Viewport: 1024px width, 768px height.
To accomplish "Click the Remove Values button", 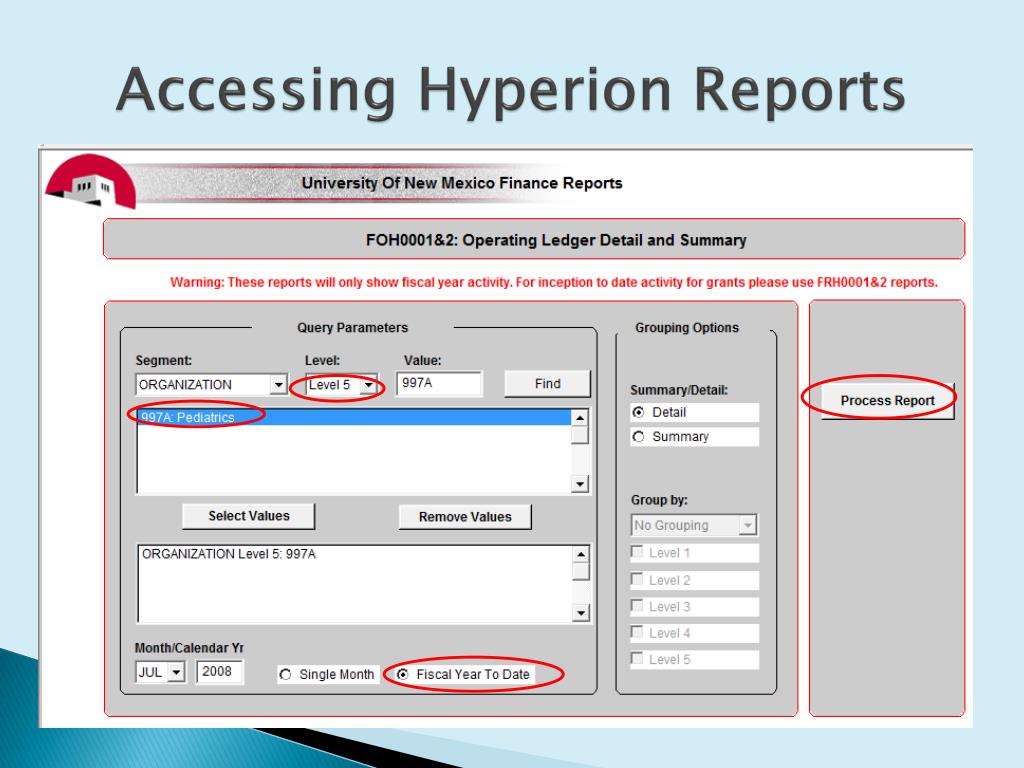I will pyautogui.click(x=465, y=517).
